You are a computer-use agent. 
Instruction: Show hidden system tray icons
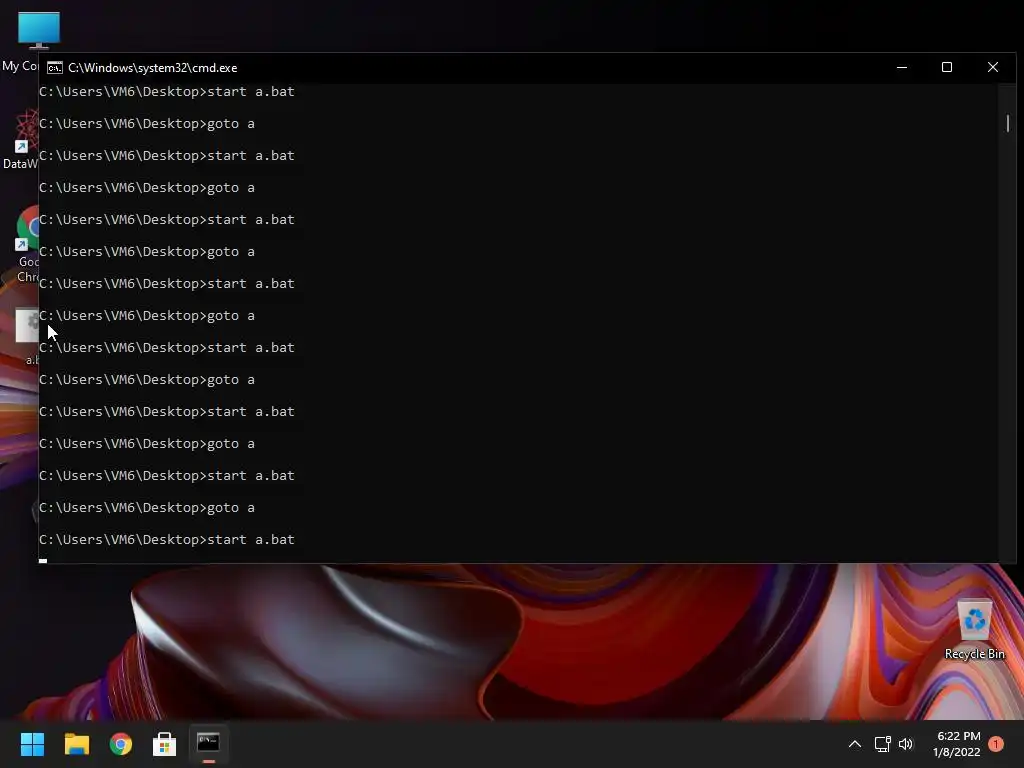tap(854, 744)
